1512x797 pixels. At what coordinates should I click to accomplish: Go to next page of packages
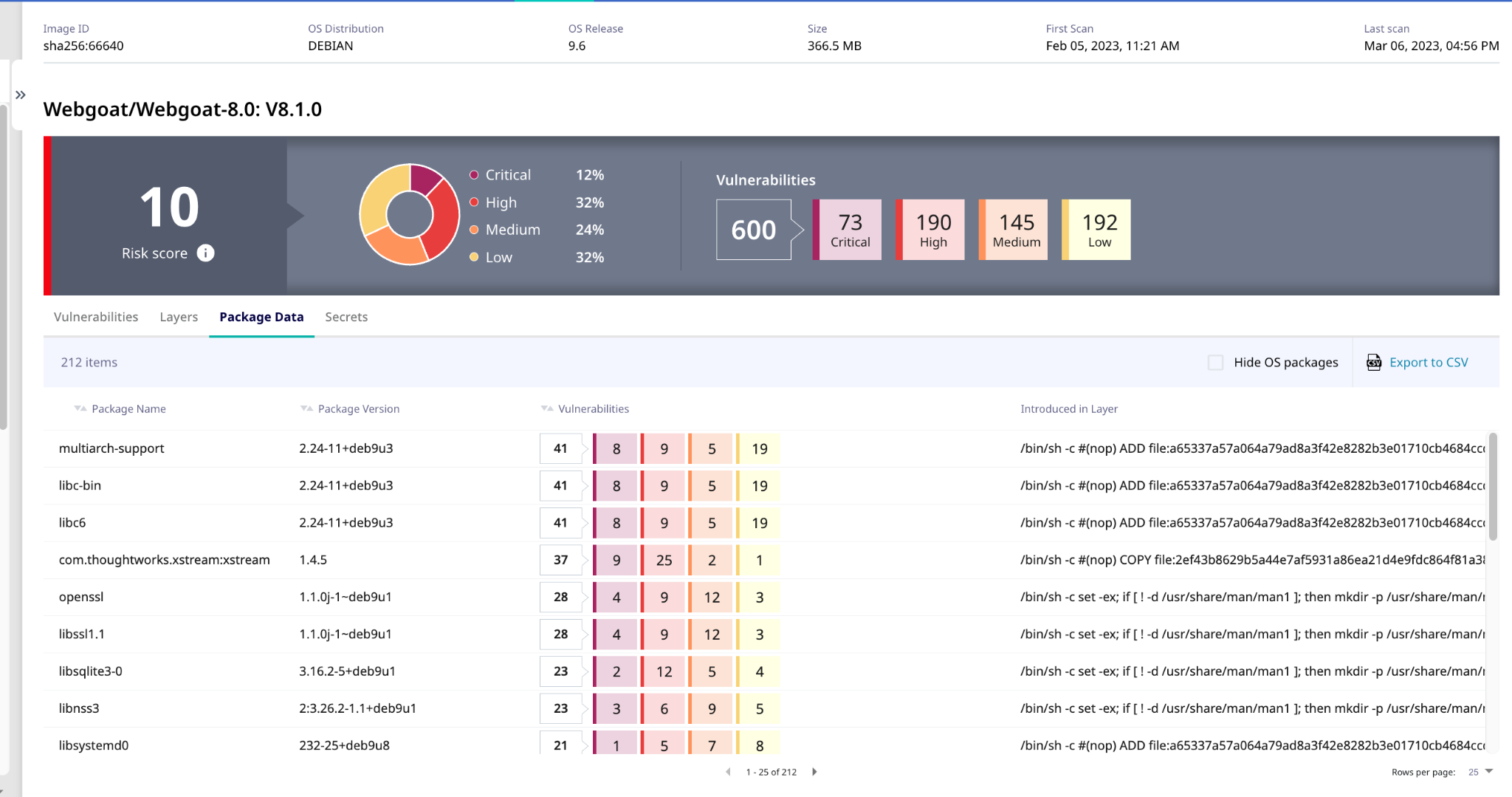[x=814, y=772]
